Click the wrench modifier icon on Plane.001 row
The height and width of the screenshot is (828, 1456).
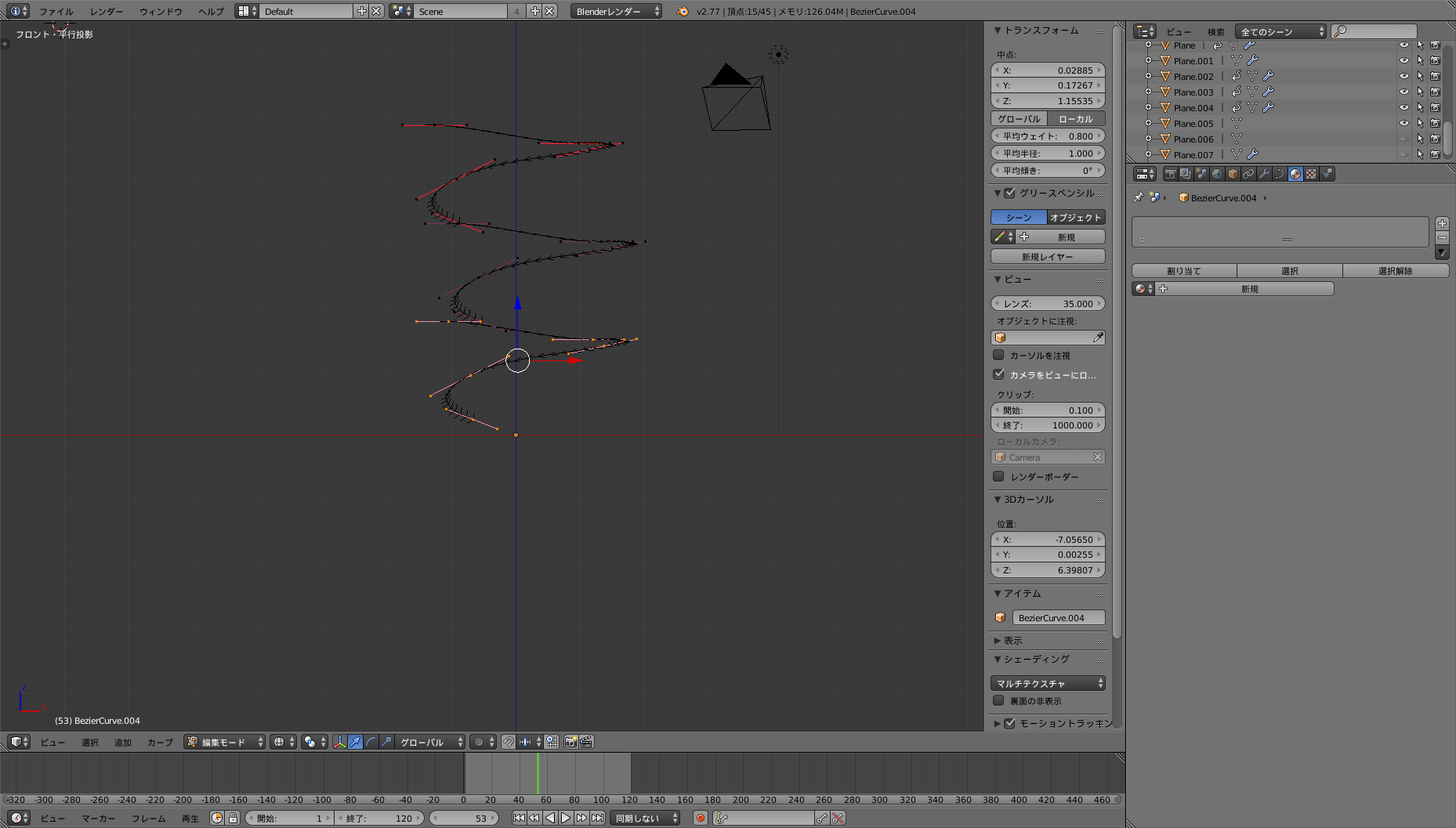coord(1252,60)
